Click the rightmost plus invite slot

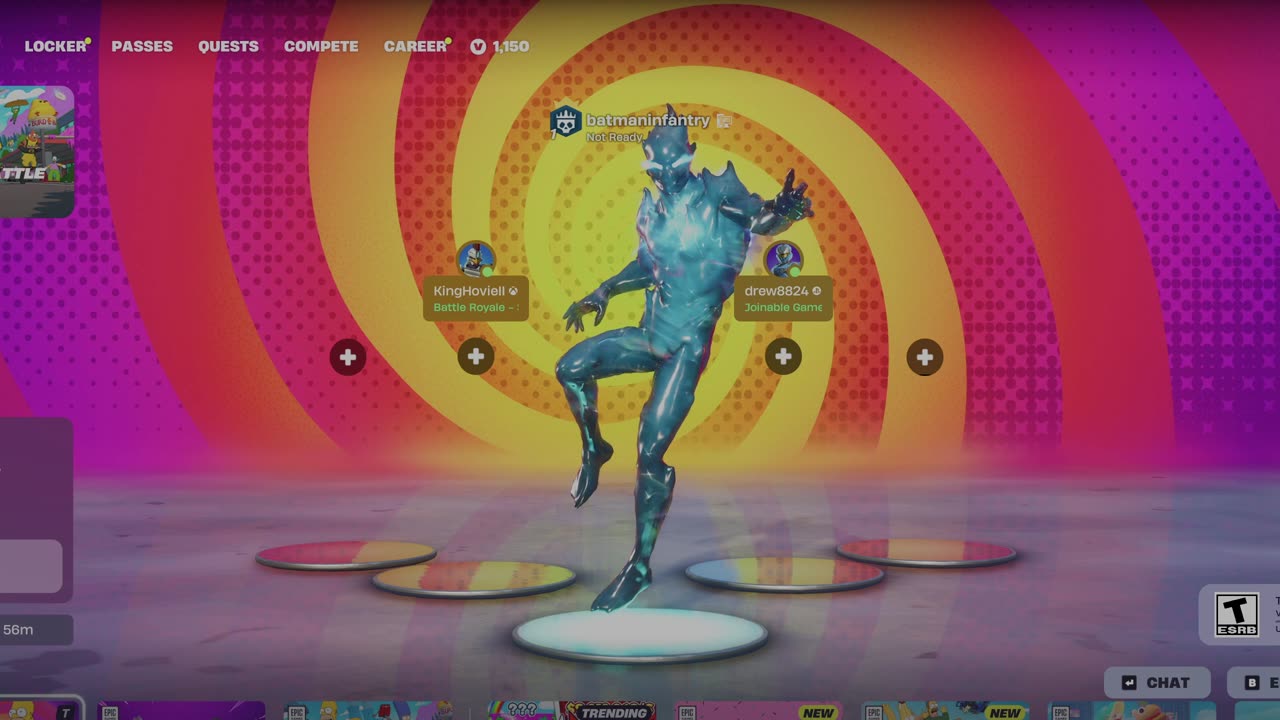click(924, 357)
